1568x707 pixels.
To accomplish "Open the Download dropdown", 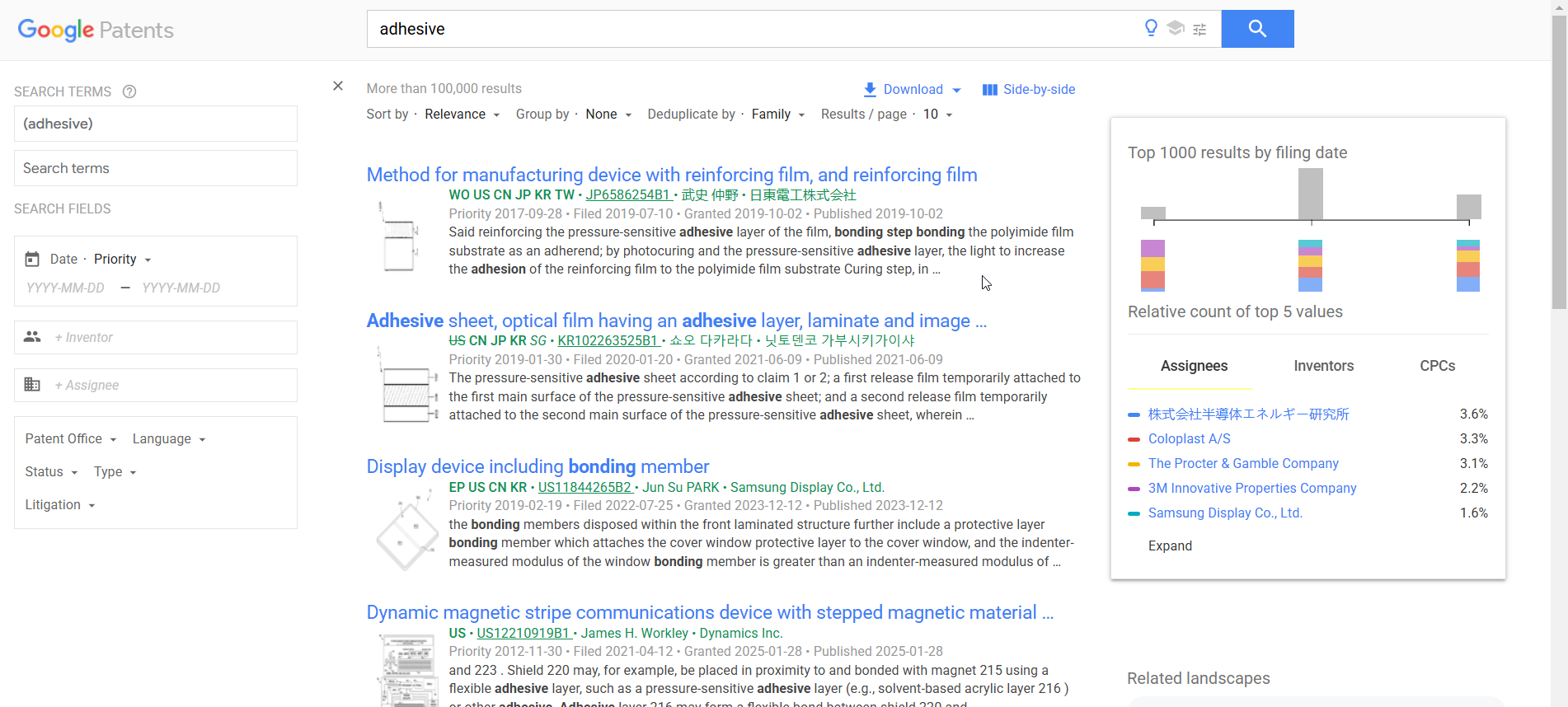I will (x=913, y=89).
